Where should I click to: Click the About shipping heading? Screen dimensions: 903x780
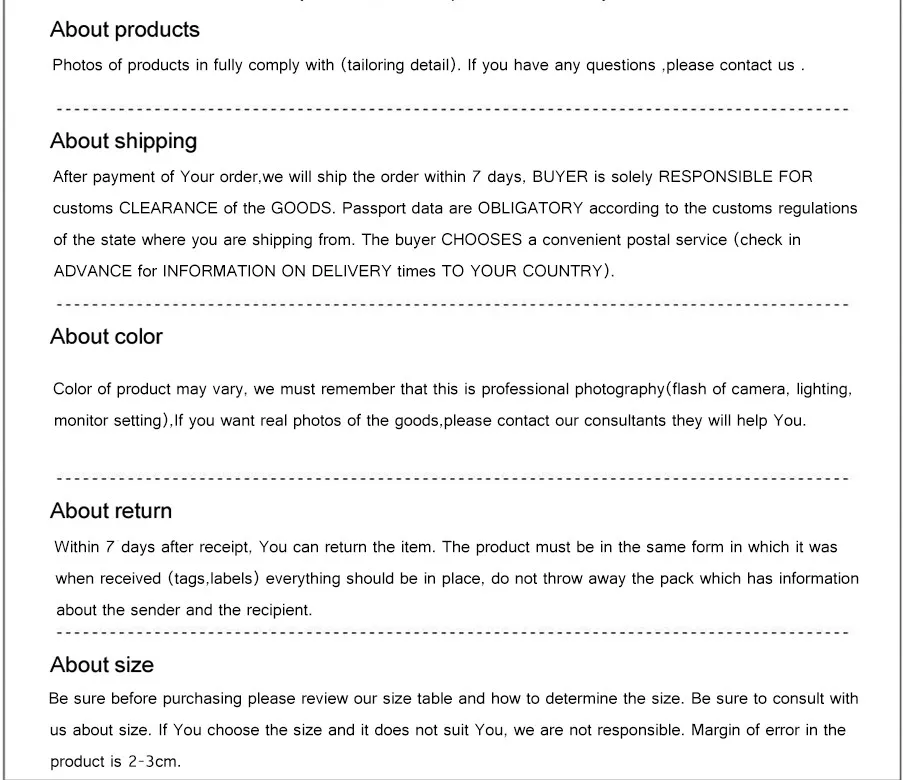pos(123,141)
